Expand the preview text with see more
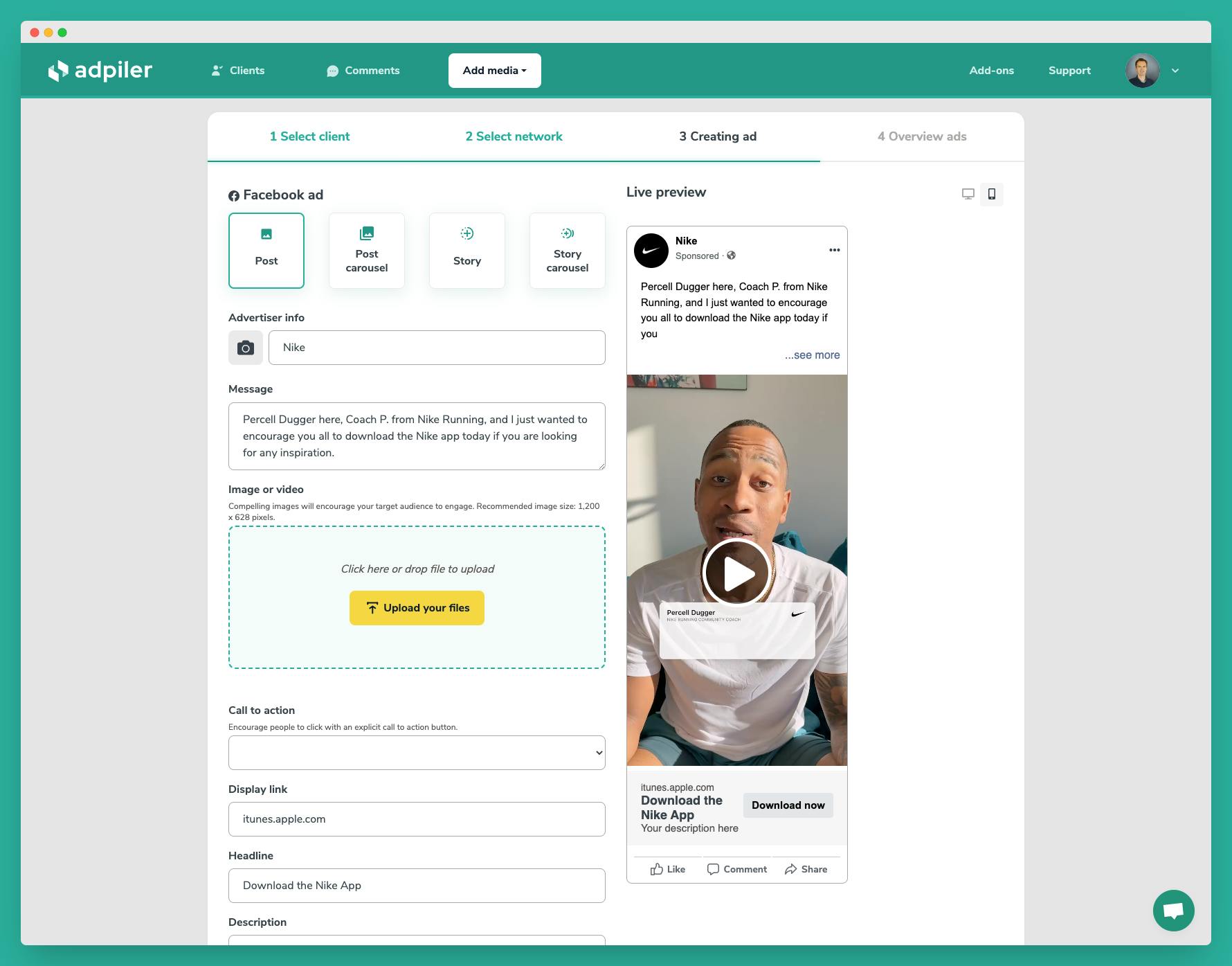The image size is (1232, 966). (x=812, y=355)
